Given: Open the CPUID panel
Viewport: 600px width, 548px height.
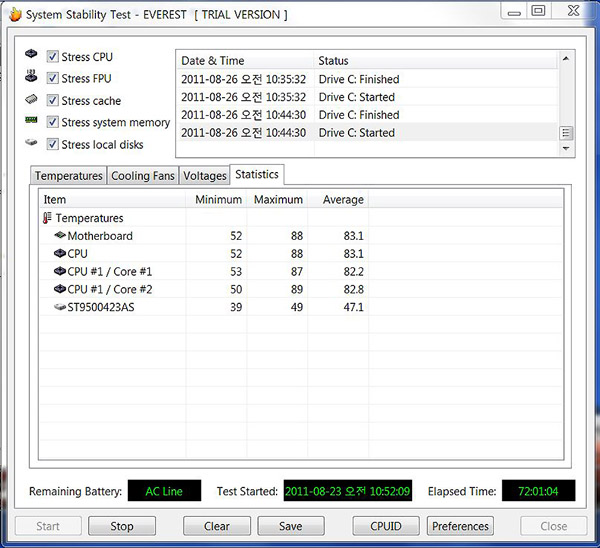Looking at the screenshot, I should point(386,526).
